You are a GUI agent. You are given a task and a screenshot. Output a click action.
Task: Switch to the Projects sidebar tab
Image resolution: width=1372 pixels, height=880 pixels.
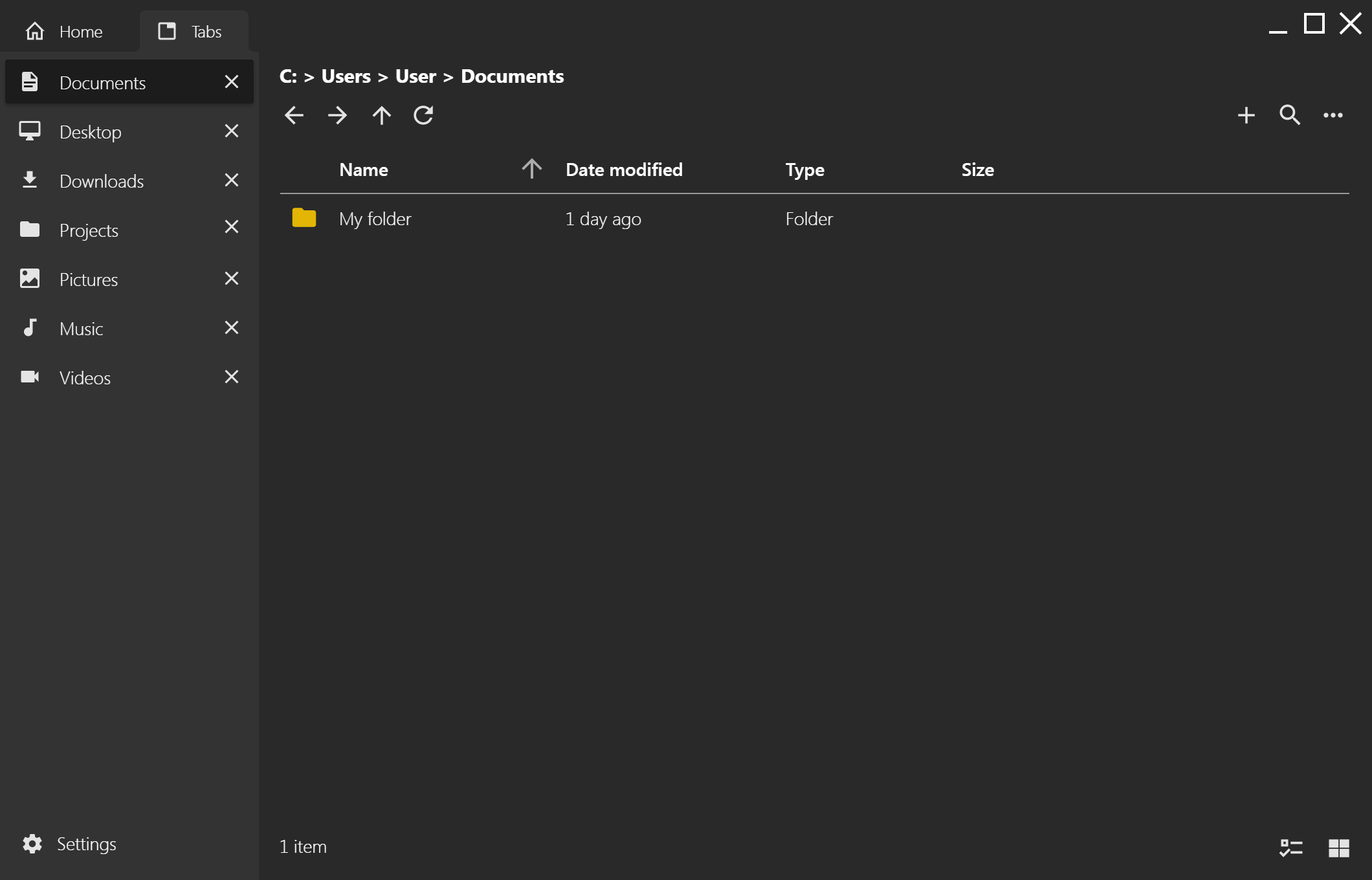coord(129,230)
